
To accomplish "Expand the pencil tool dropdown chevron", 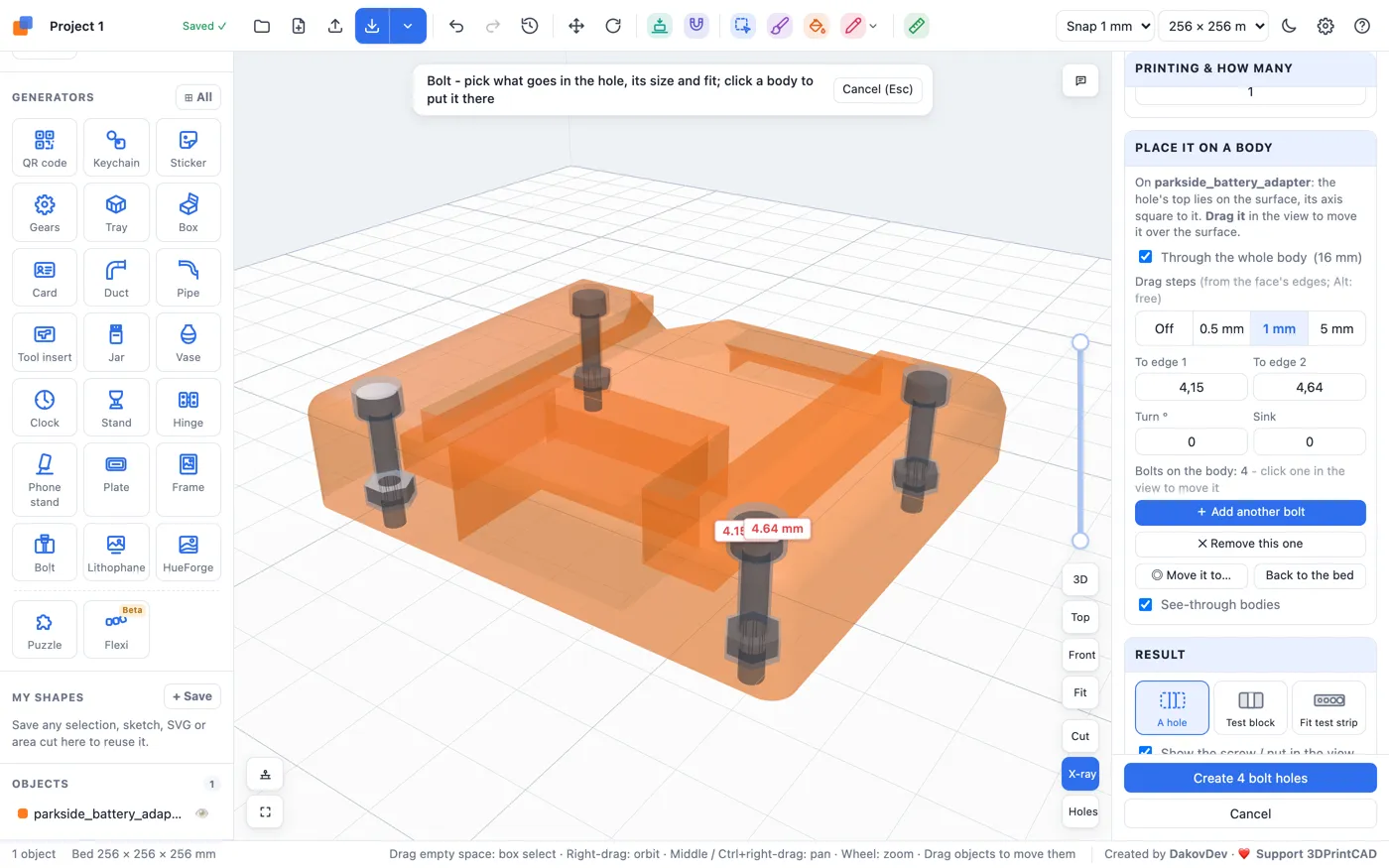I will tap(873, 27).
